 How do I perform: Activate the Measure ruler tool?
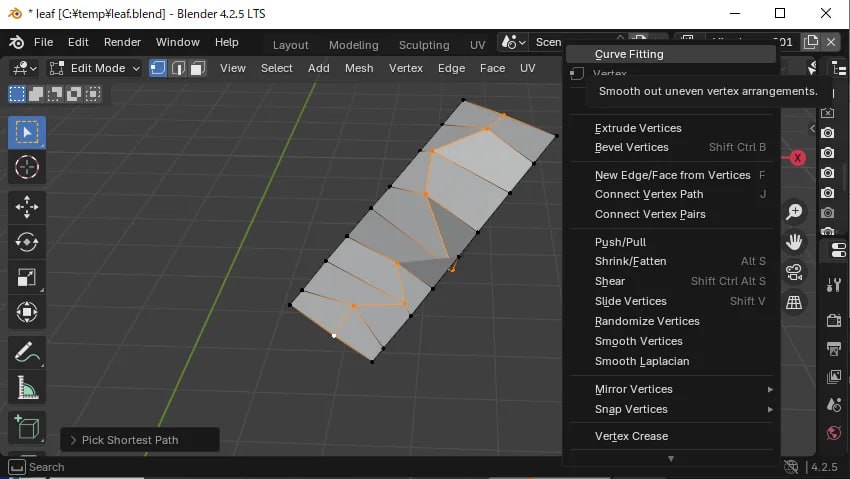pos(27,387)
